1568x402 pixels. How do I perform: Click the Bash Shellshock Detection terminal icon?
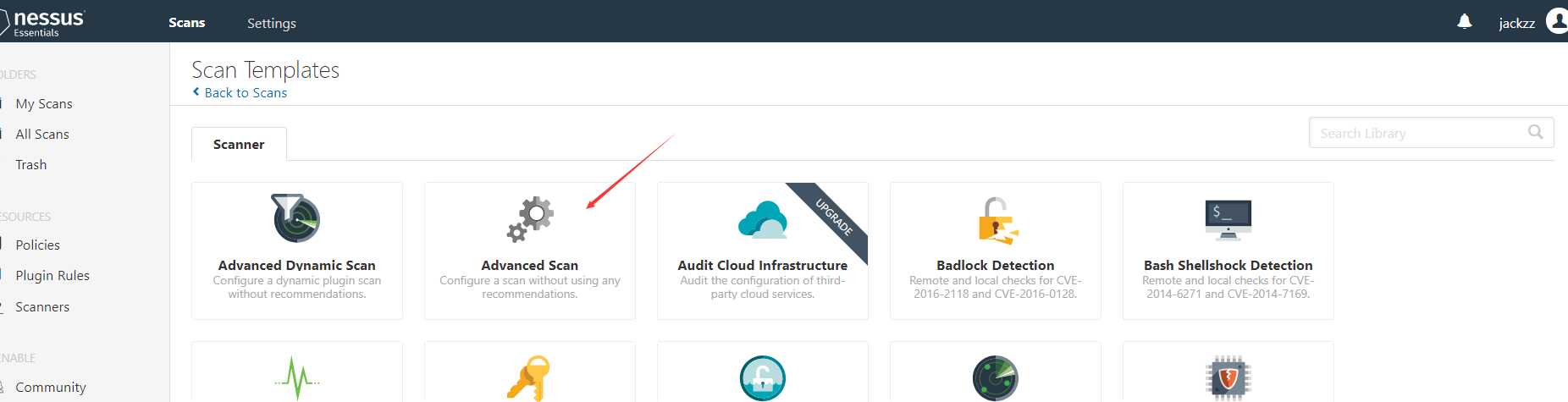click(1228, 219)
